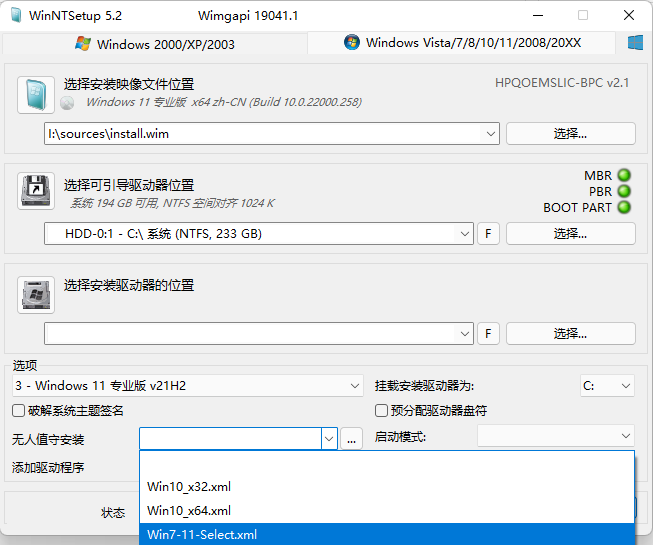This screenshot has width=653, height=545.
Task: Open the Windows 11 专业版 v21H2 edition dropdown
Action: pyautogui.click(x=188, y=386)
